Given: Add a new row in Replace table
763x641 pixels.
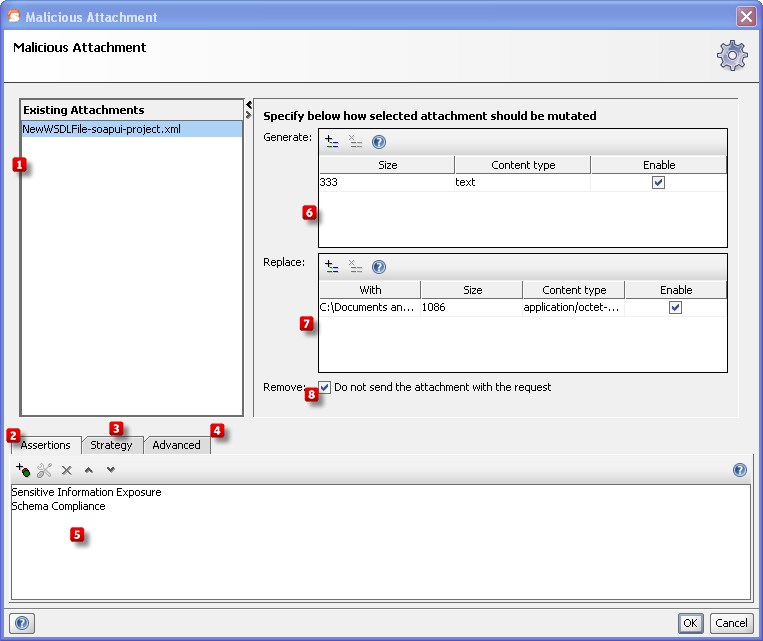Looking at the screenshot, I should coord(332,267).
